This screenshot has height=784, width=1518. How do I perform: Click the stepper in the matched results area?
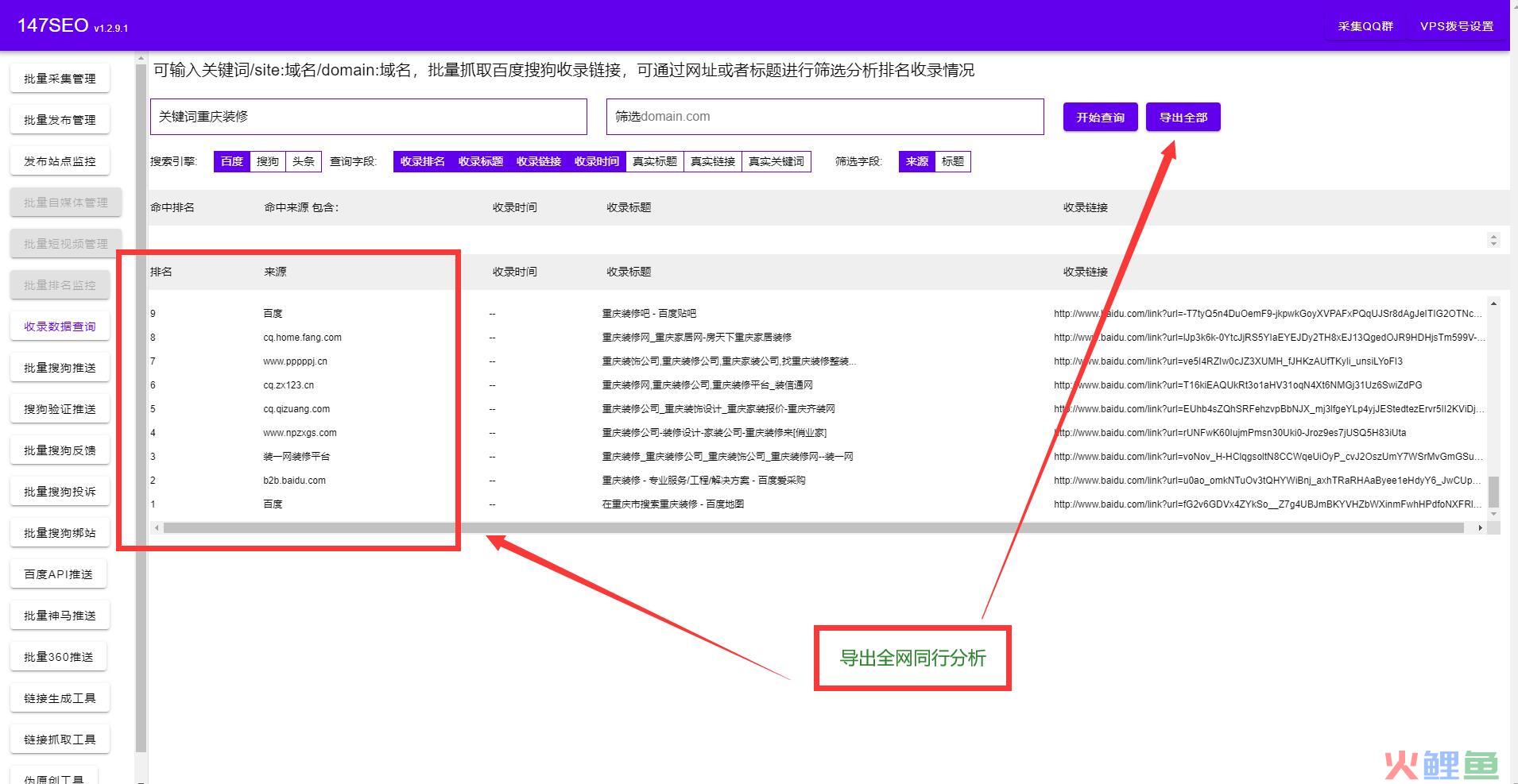1493,240
